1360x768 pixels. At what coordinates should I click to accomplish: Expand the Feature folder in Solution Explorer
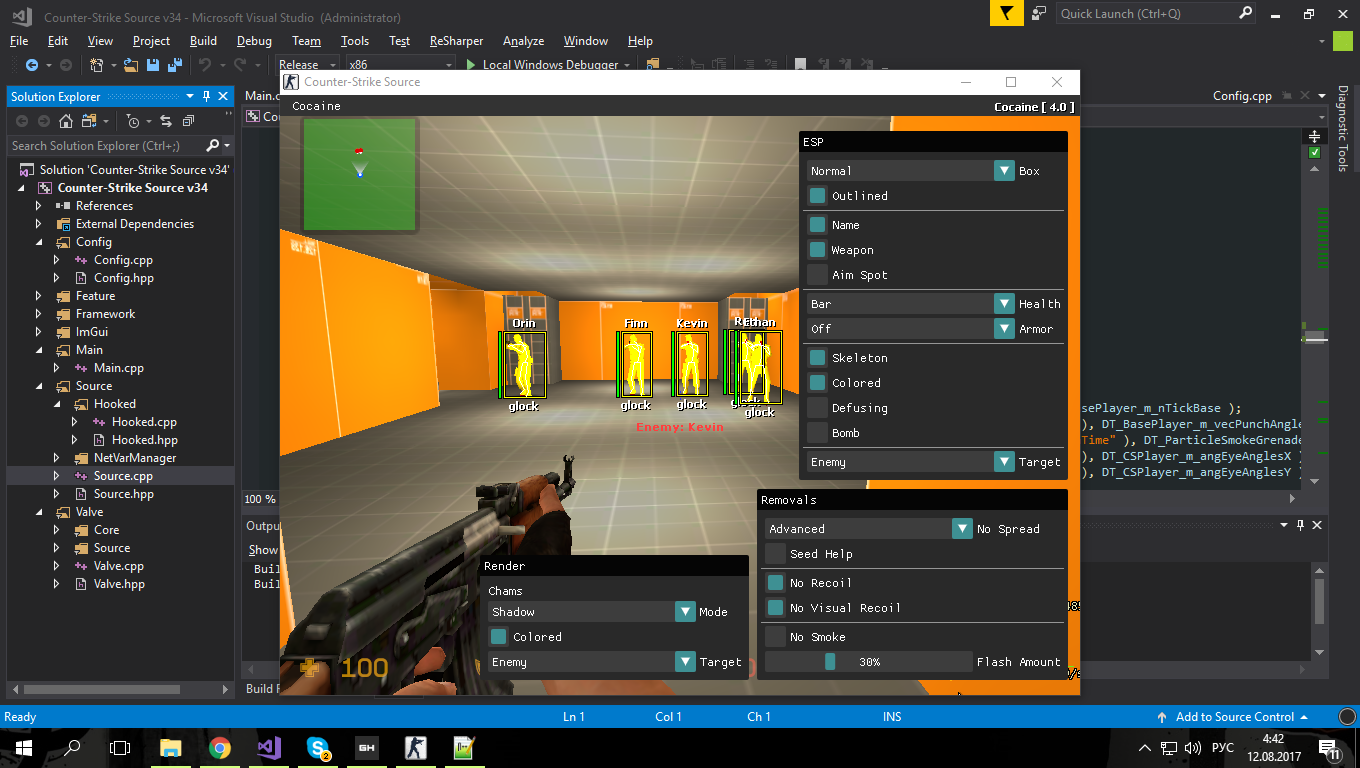39,296
